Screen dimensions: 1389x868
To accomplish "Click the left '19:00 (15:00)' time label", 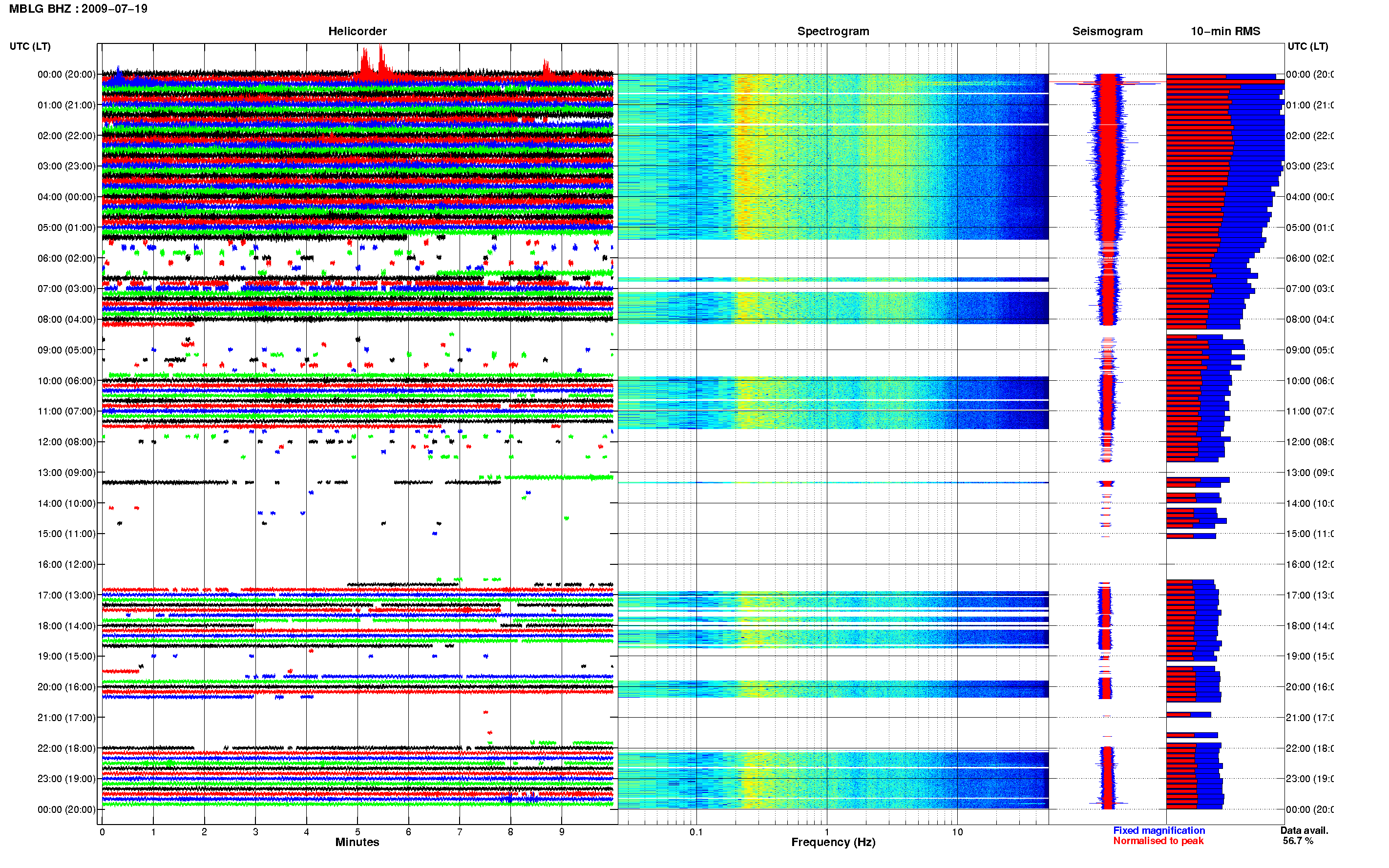I will tap(66, 656).
